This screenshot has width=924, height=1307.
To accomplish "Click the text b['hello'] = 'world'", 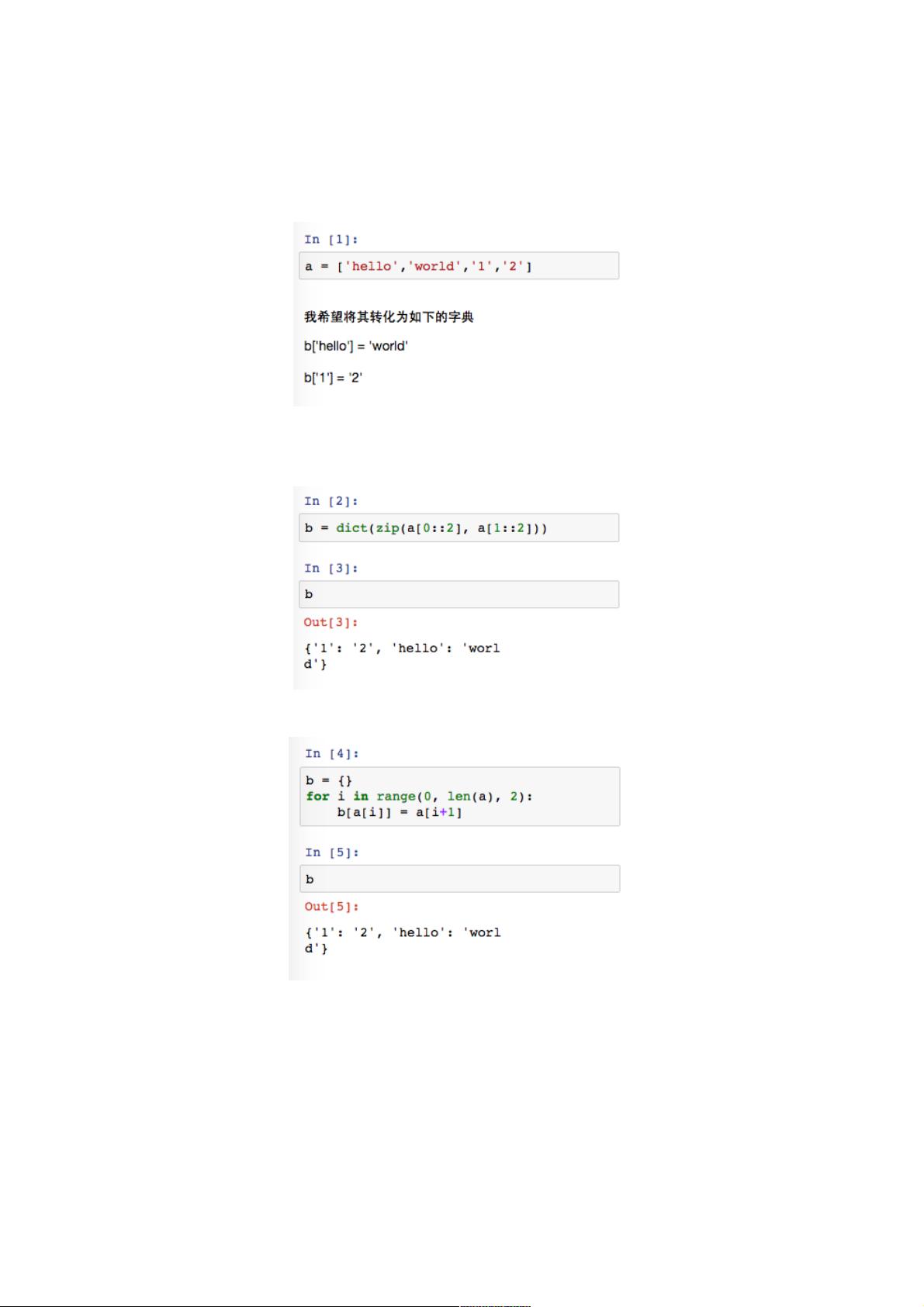I will coord(356,346).
